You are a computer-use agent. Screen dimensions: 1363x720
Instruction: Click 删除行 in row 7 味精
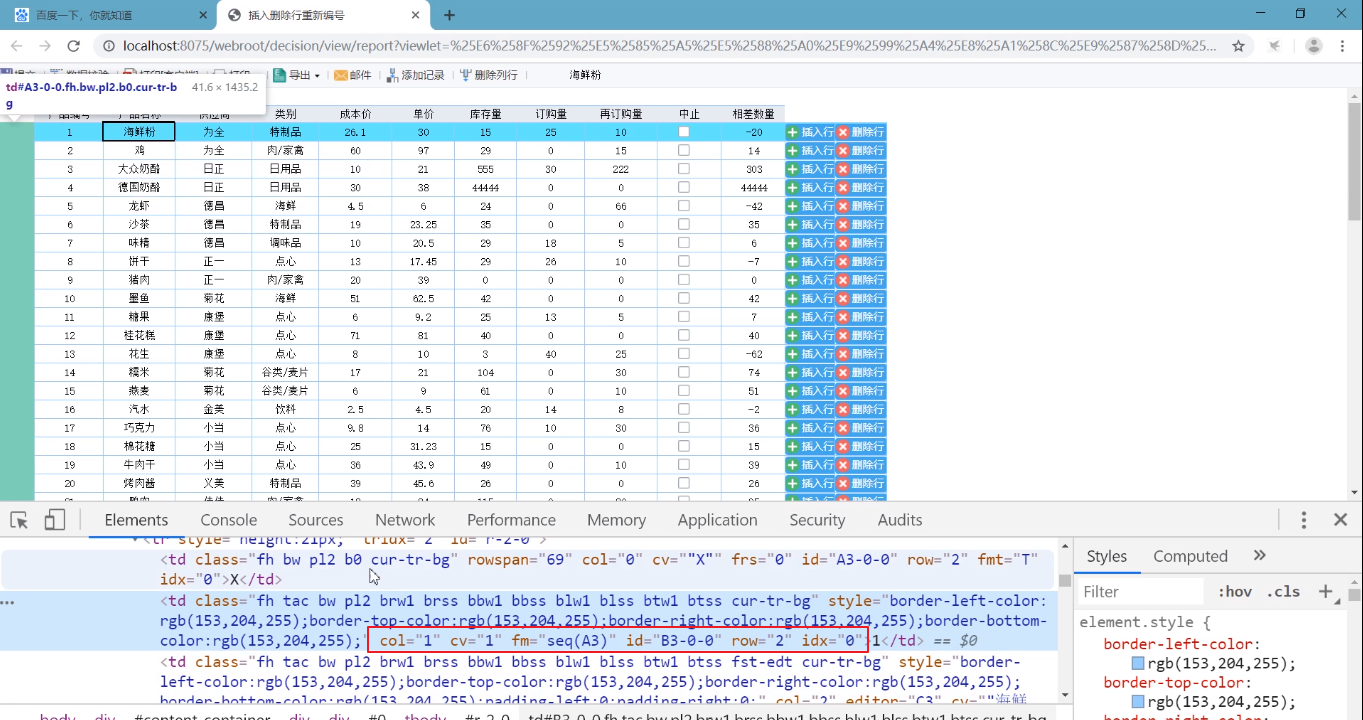[x=861, y=243]
